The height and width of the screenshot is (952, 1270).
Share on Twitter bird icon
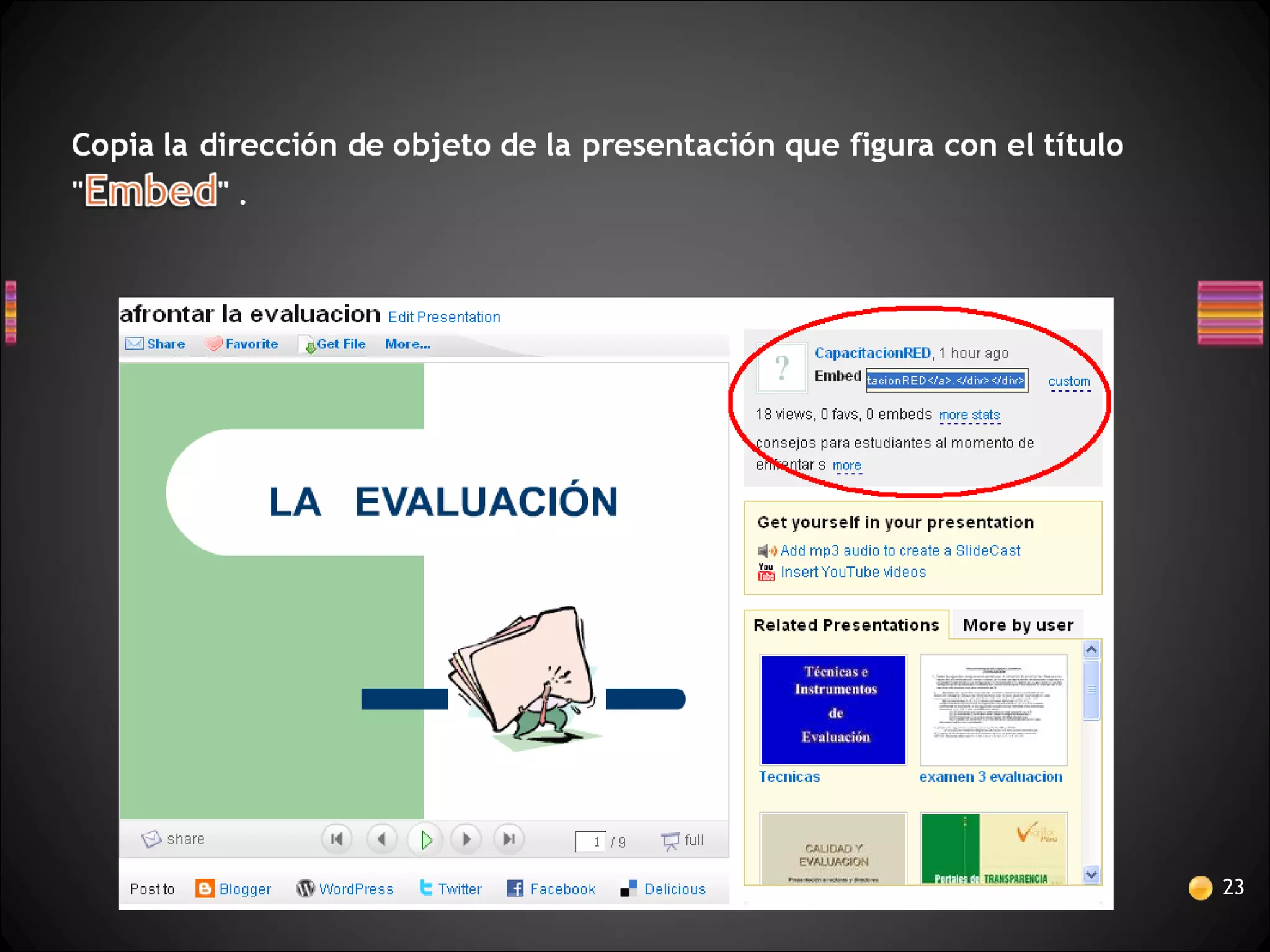426,888
